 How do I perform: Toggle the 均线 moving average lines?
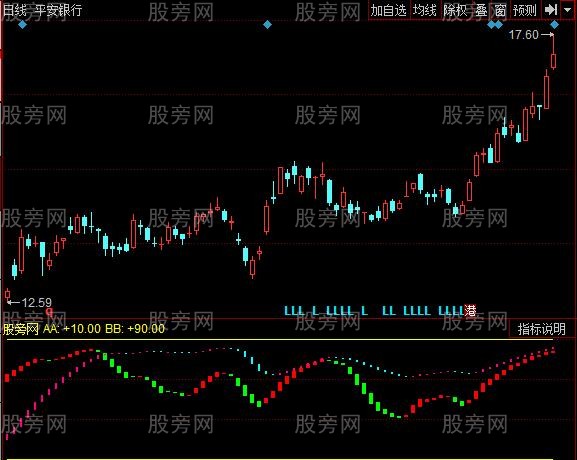click(425, 10)
